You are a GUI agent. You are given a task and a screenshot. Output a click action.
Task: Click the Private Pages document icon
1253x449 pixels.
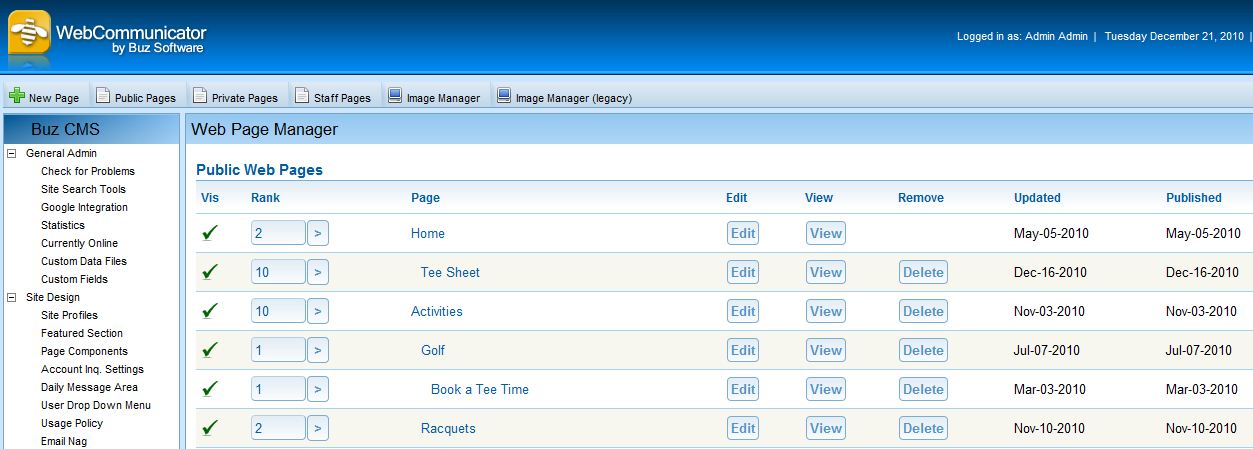200,96
